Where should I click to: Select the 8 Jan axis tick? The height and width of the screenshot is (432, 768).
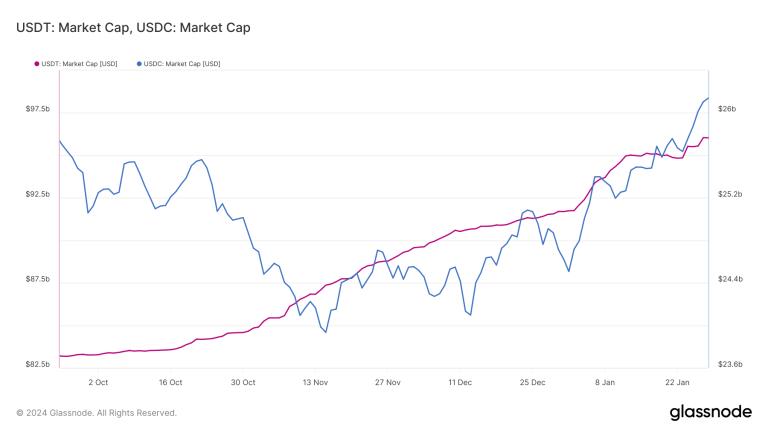(x=605, y=382)
